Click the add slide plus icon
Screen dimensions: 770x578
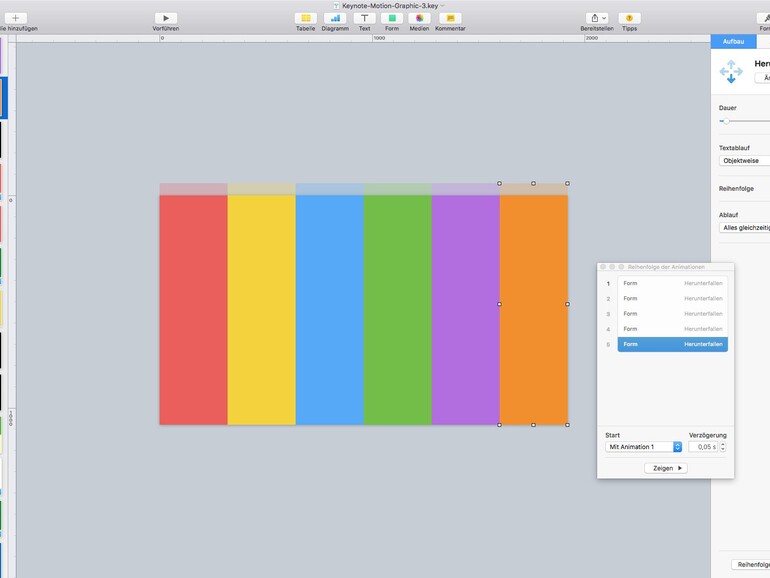tap(15, 18)
